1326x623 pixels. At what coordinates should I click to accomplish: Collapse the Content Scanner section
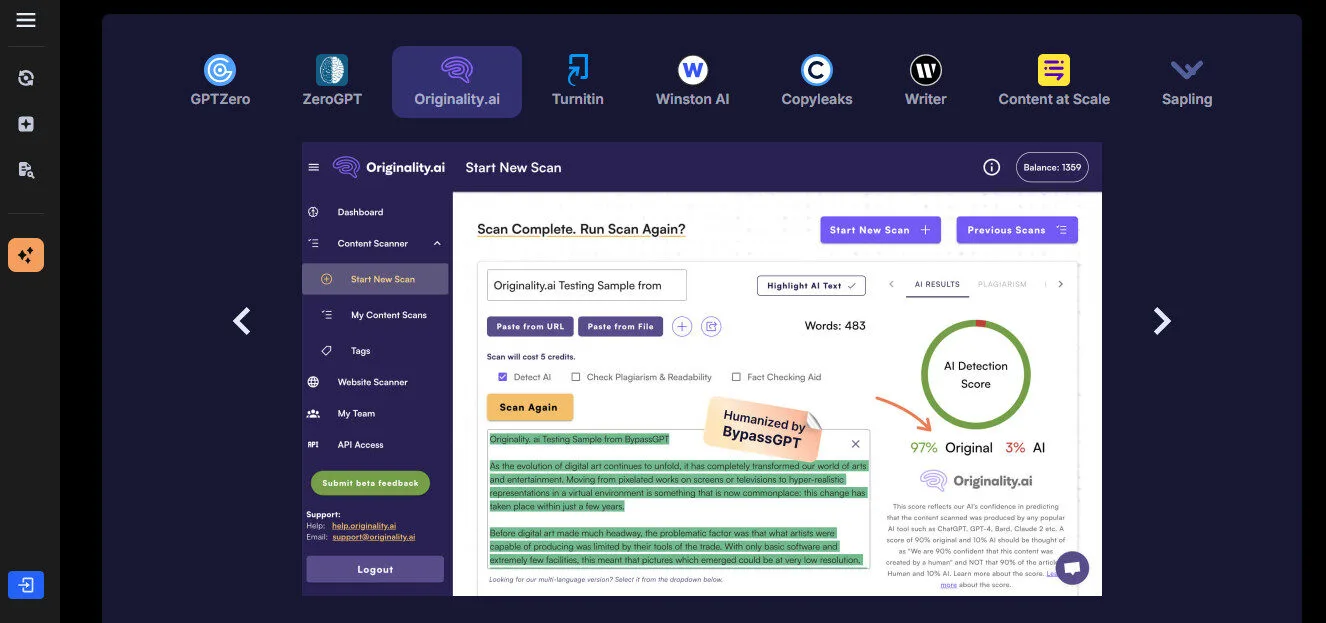(435, 243)
